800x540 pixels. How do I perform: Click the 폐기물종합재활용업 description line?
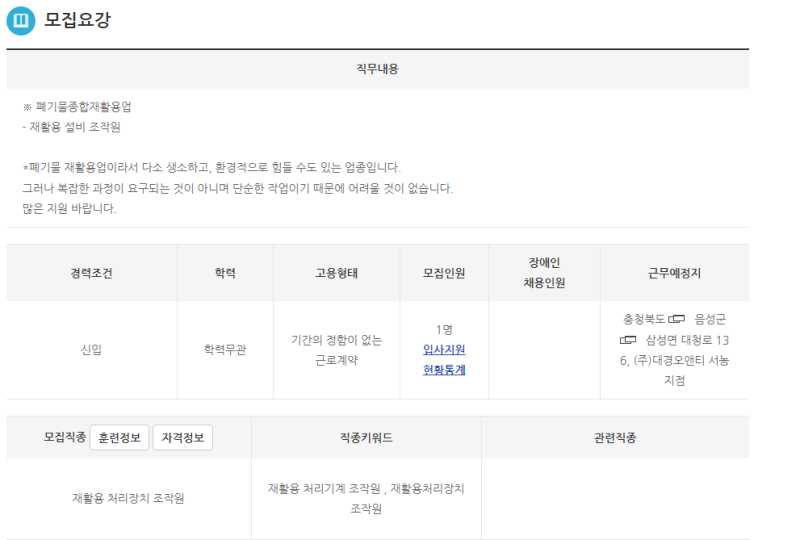tap(84, 106)
